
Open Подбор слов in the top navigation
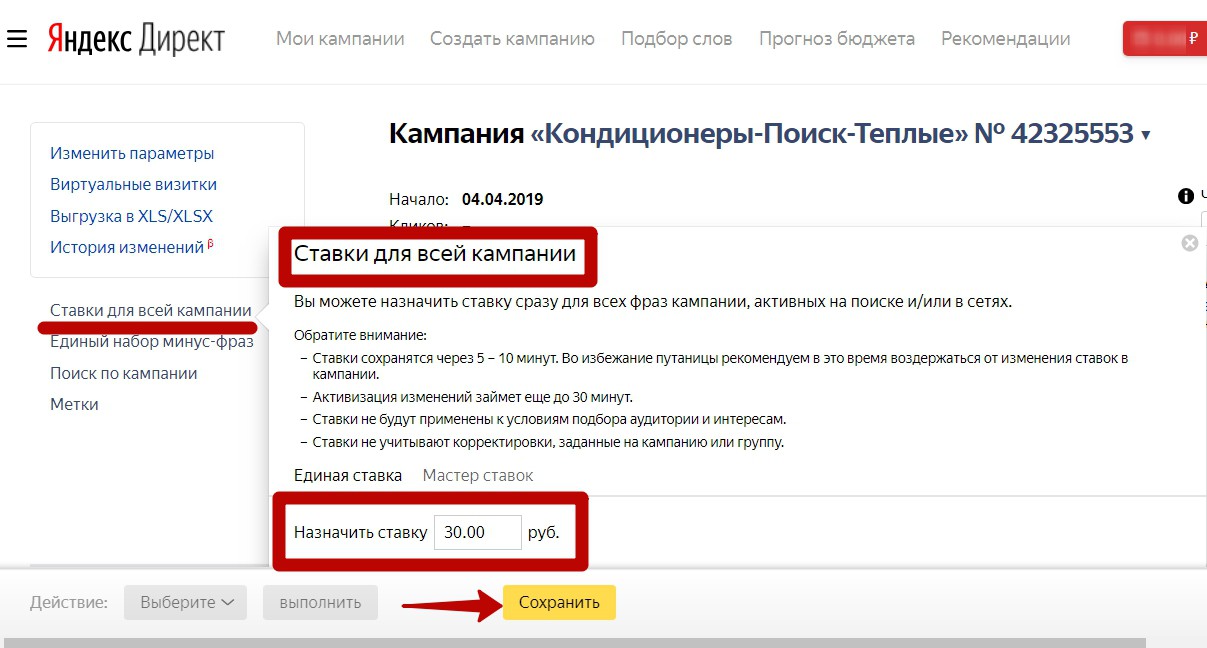tap(677, 39)
